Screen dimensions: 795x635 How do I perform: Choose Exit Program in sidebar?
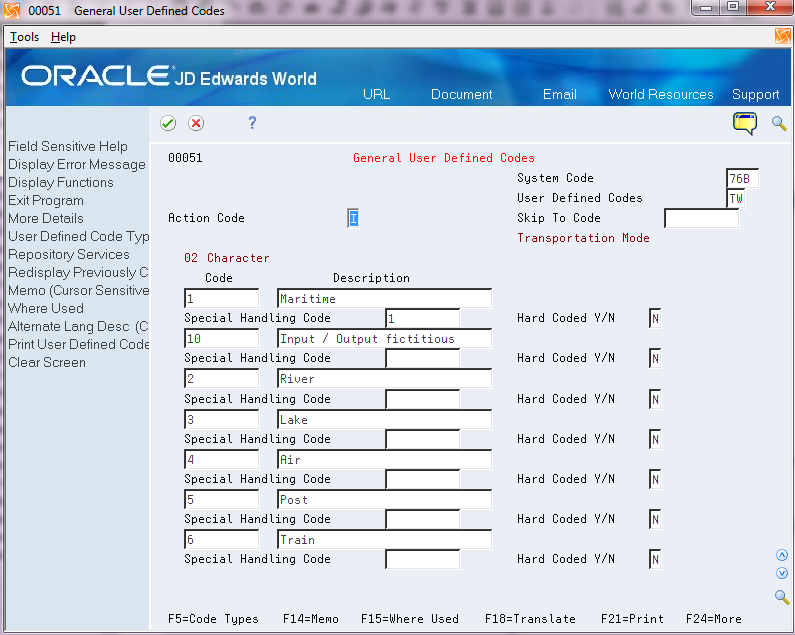tap(46, 200)
